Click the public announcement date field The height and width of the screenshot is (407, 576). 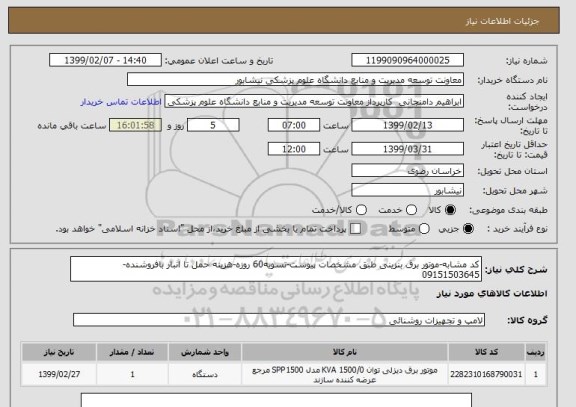click(105, 60)
